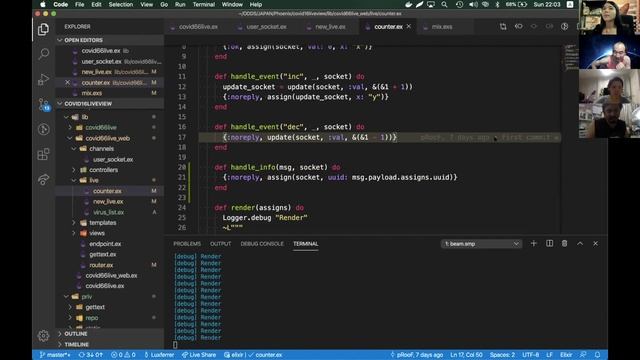
Task: Open the Selection menu
Action: (120, 4)
